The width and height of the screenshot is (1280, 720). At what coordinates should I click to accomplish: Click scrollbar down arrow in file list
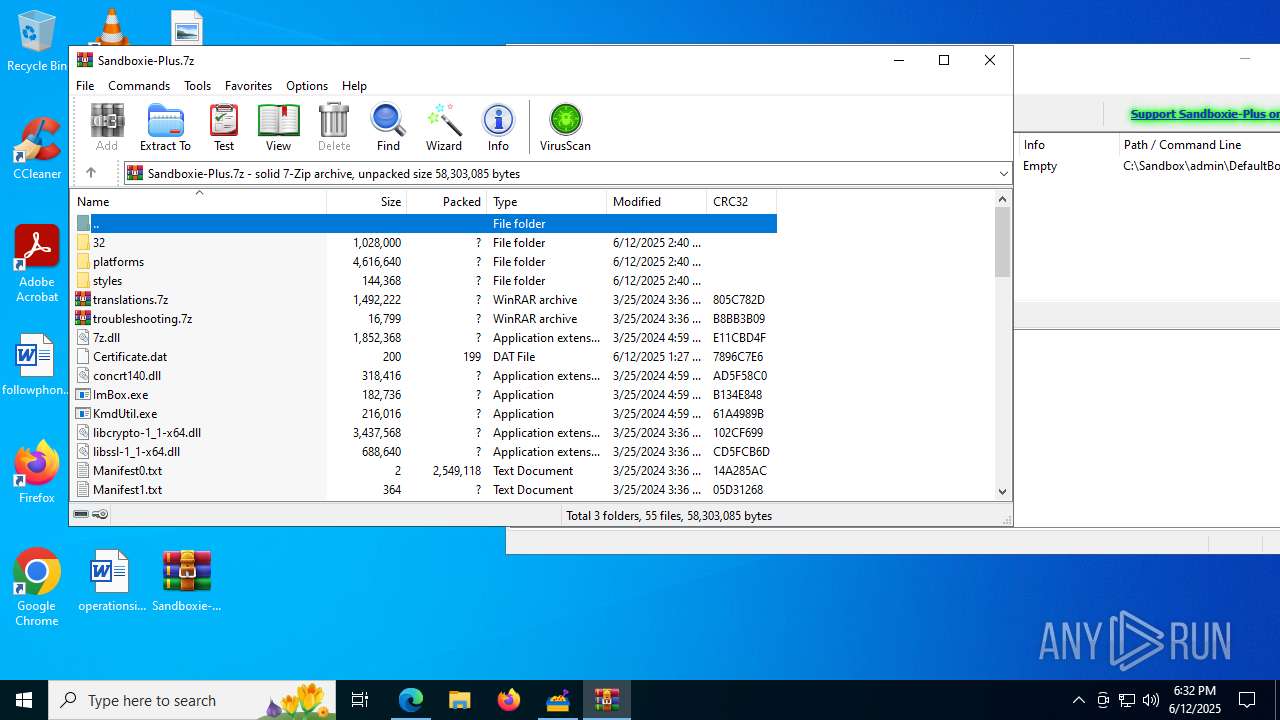click(1003, 491)
